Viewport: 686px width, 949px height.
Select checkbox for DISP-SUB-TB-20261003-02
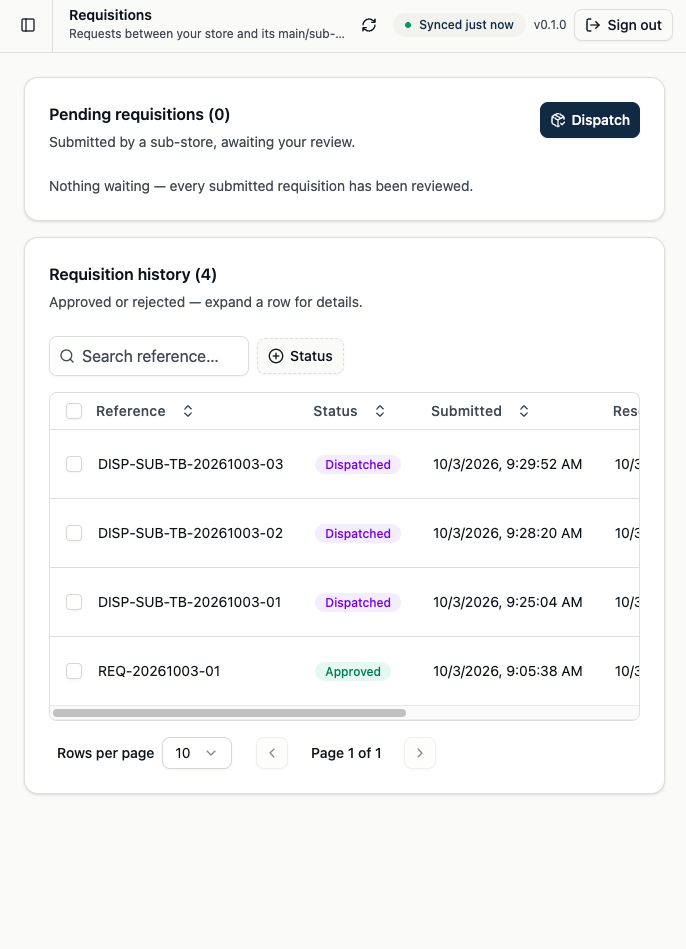pos(74,533)
